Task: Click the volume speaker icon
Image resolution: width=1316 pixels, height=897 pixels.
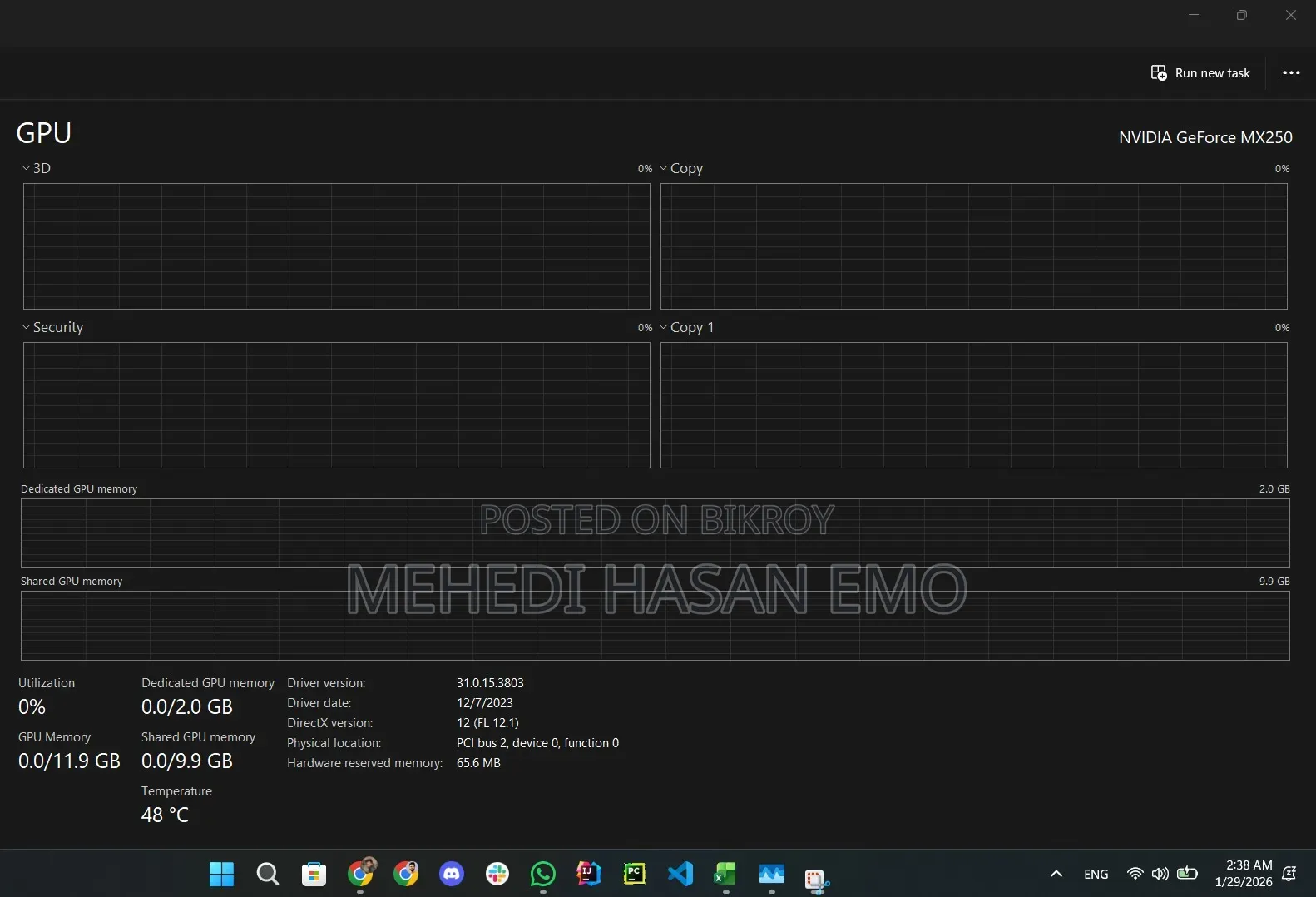Action: [x=1160, y=874]
